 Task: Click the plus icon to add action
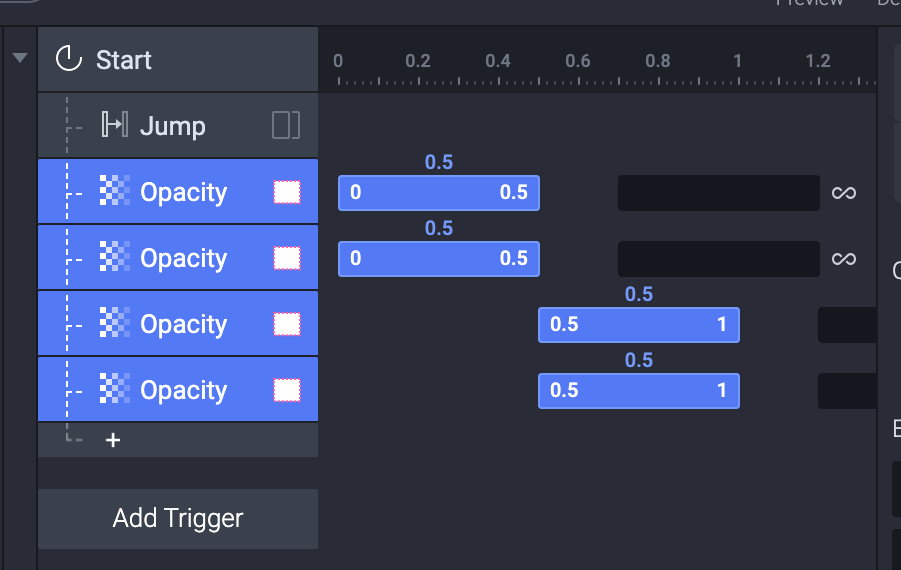click(x=113, y=440)
